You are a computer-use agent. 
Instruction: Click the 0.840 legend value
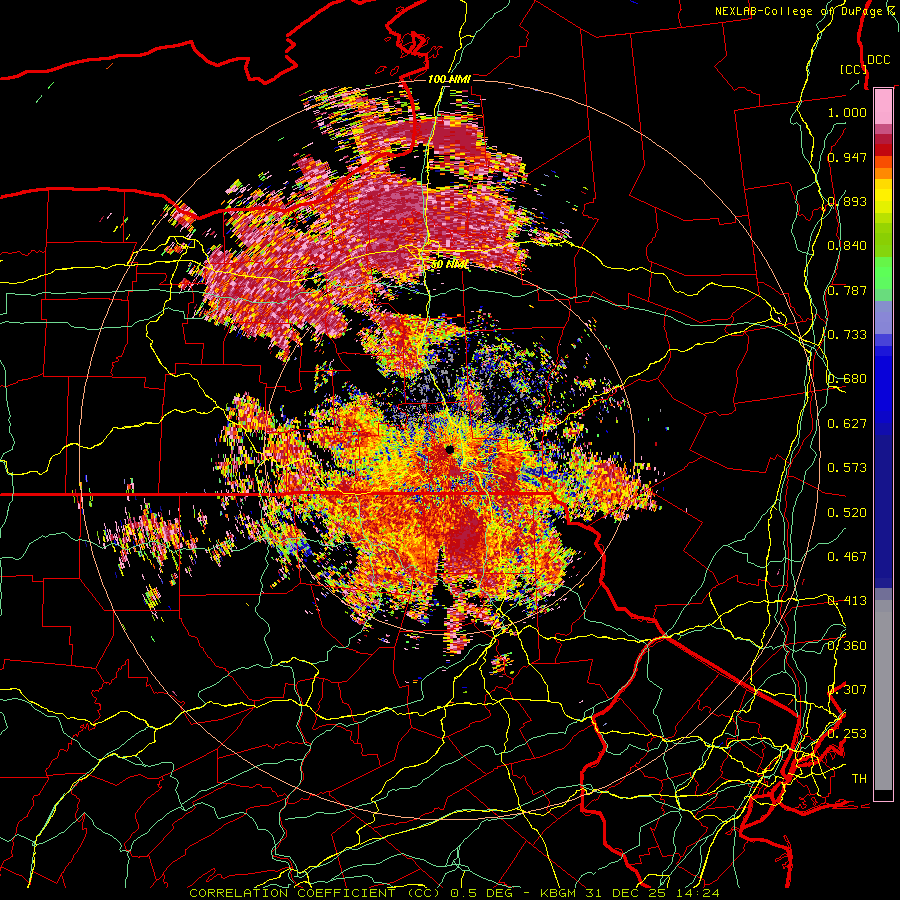click(847, 245)
